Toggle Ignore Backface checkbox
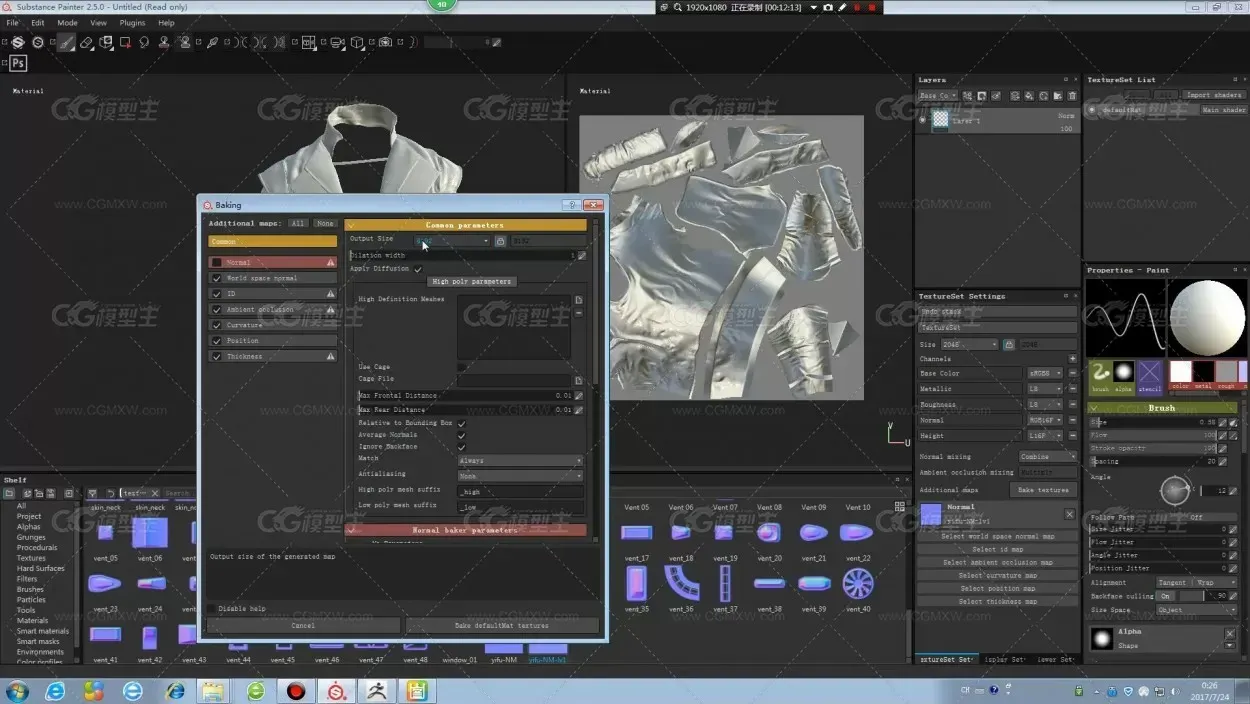 pyautogui.click(x=462, y=447)
